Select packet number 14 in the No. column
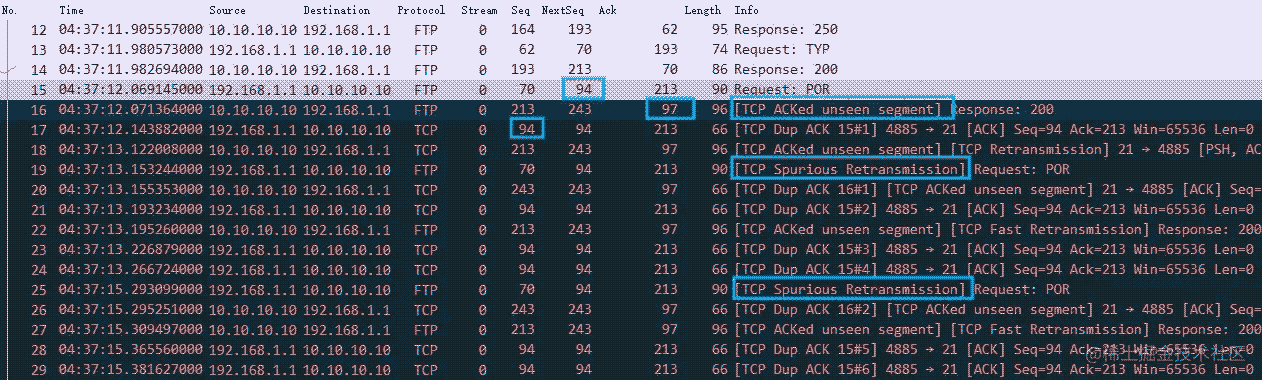 pyautogui.click(x=39, y=70)
